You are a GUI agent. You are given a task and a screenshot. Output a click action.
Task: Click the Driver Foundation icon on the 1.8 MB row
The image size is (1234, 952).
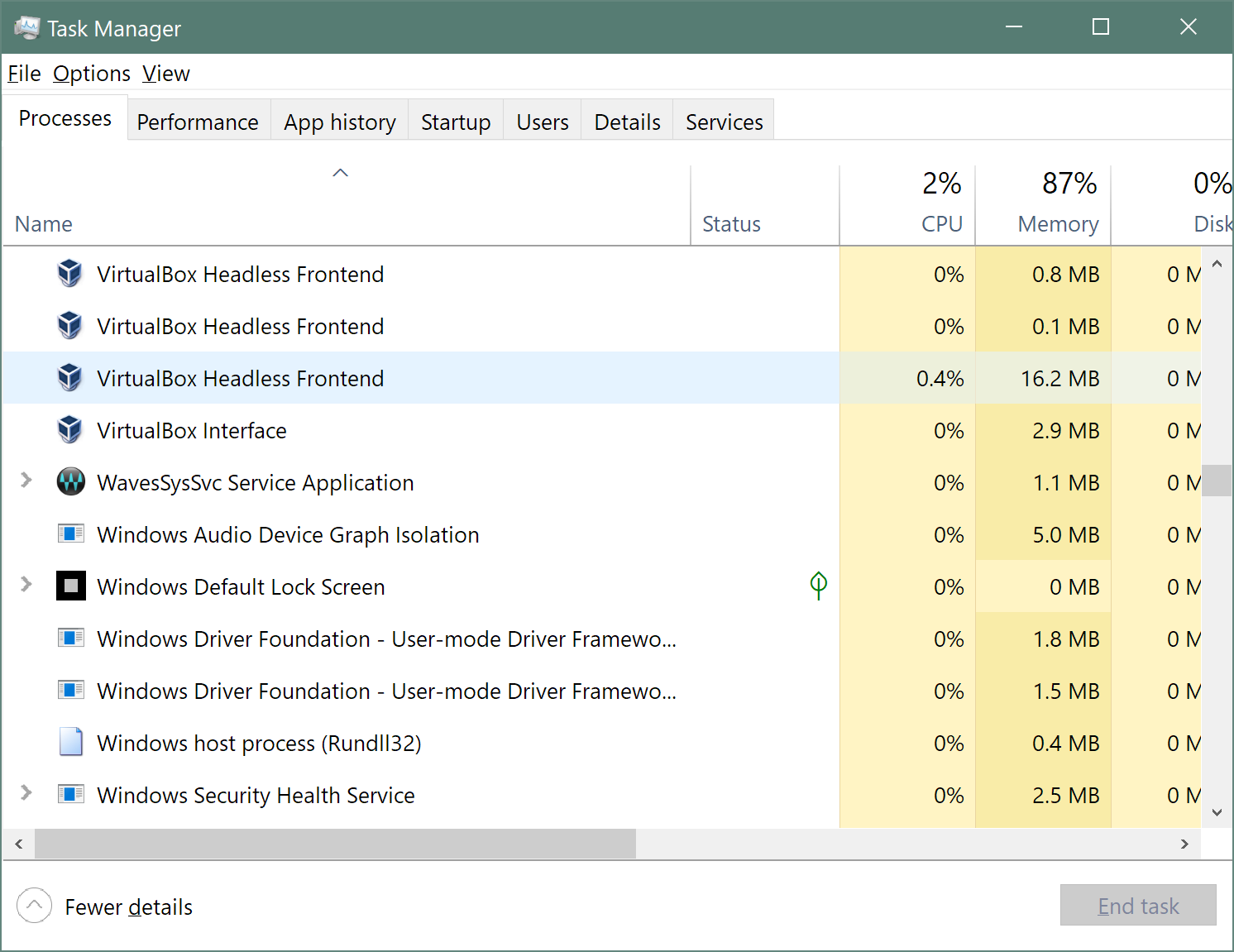click(71, 638)
